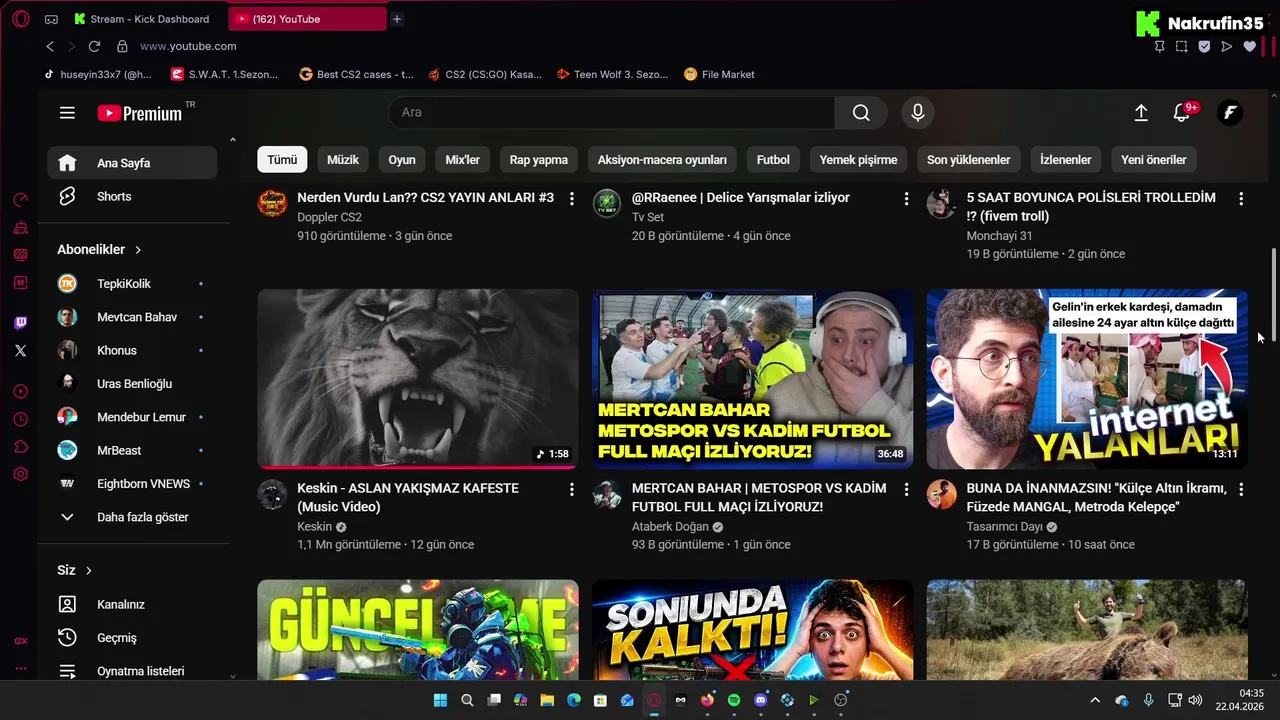Reload the page
Image resolution: width=1280 pixels, height=720 pixels.
click(x=94, y=46)
